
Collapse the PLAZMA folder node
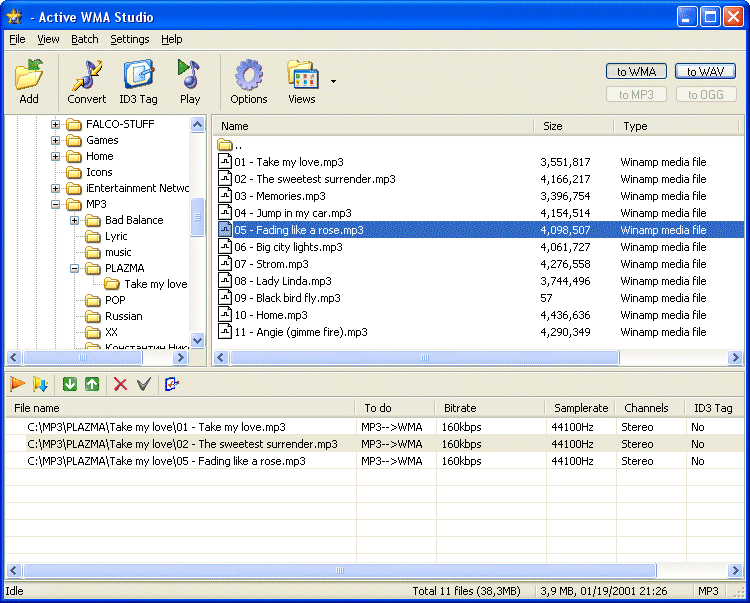pyautogui.click(x=75, y=268)
